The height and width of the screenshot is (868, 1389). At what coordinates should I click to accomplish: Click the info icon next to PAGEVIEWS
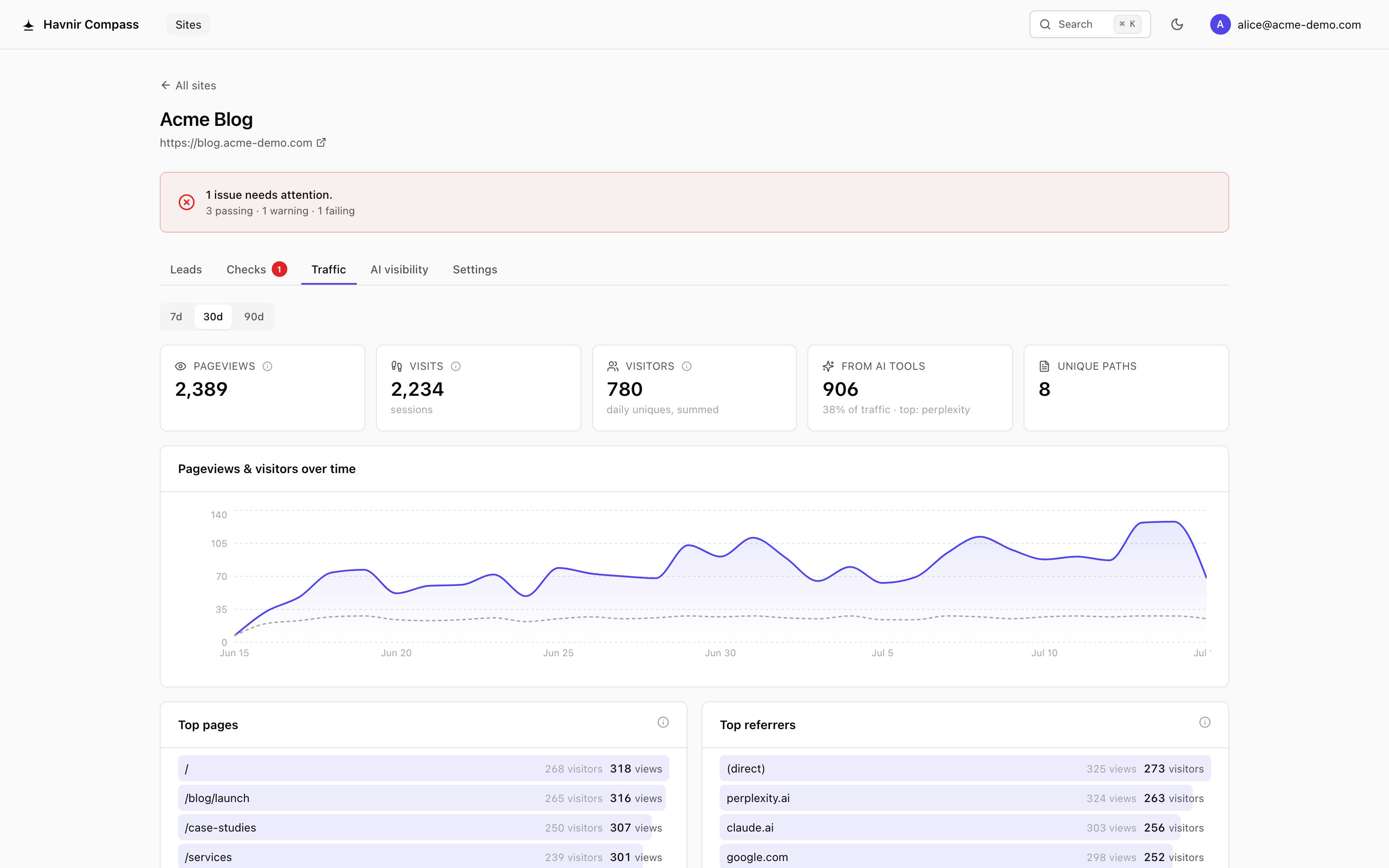pyautogui.click(x=267, y=366)
